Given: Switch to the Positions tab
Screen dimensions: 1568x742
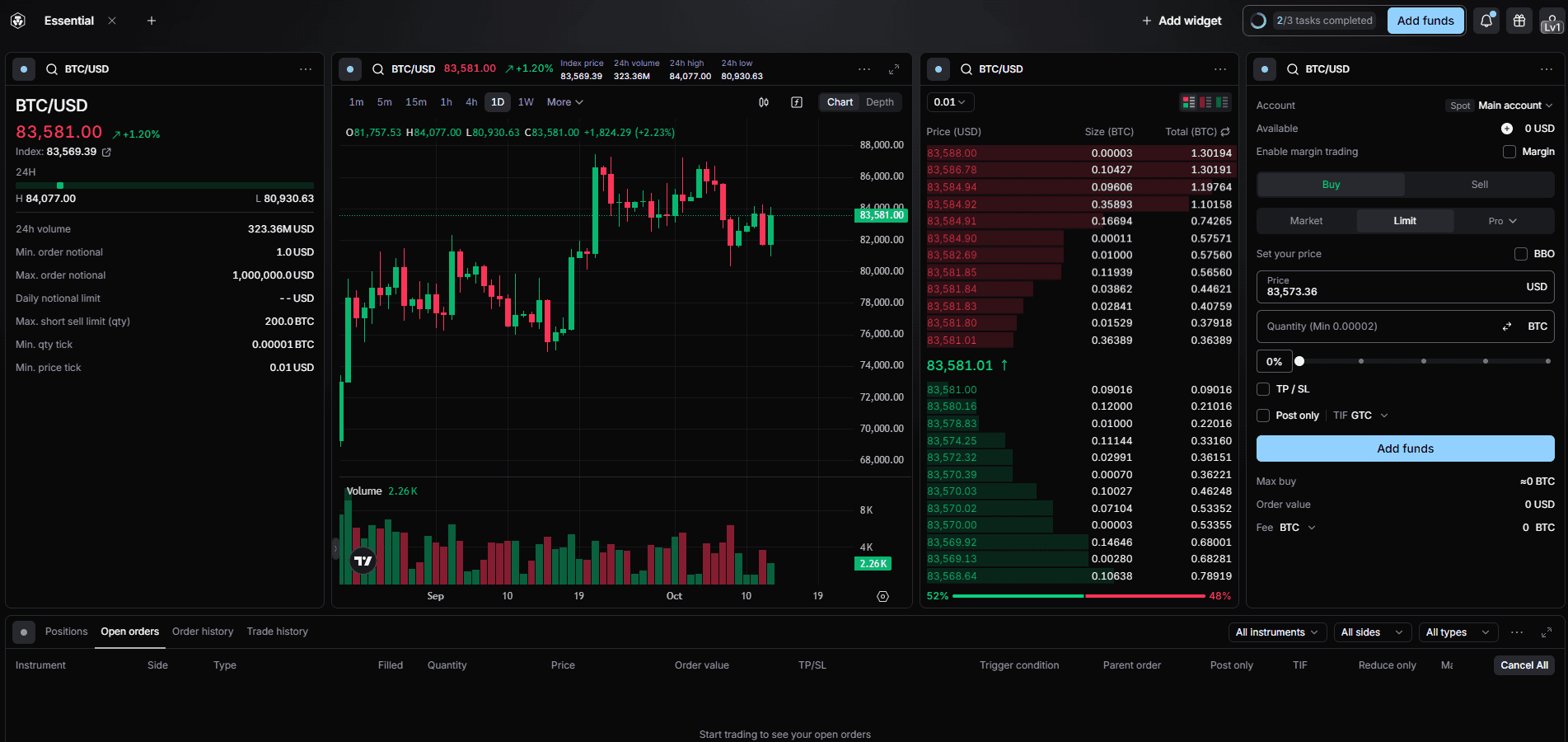Looking at the screenshot, I should coord(66,632).
